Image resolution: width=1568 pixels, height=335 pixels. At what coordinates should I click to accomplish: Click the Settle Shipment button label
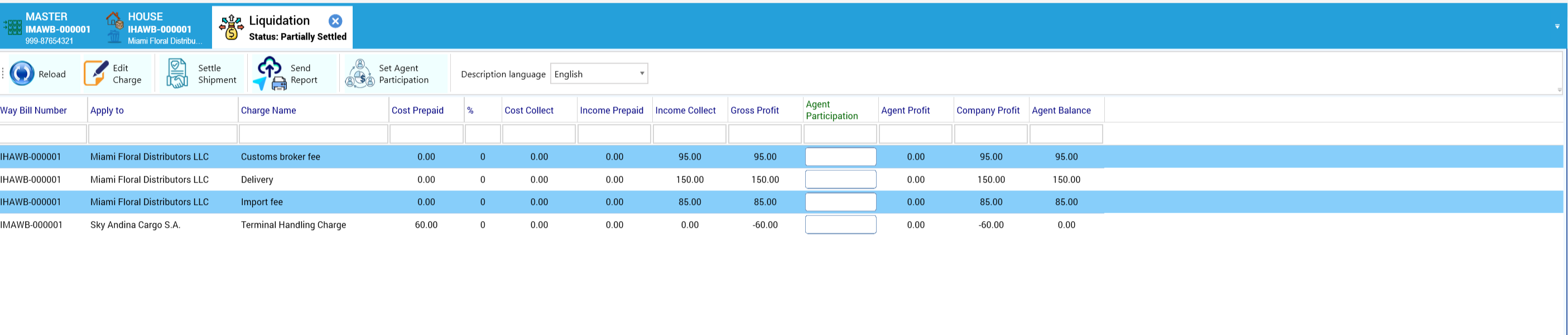pyautogui.click(x=217, y=74)
